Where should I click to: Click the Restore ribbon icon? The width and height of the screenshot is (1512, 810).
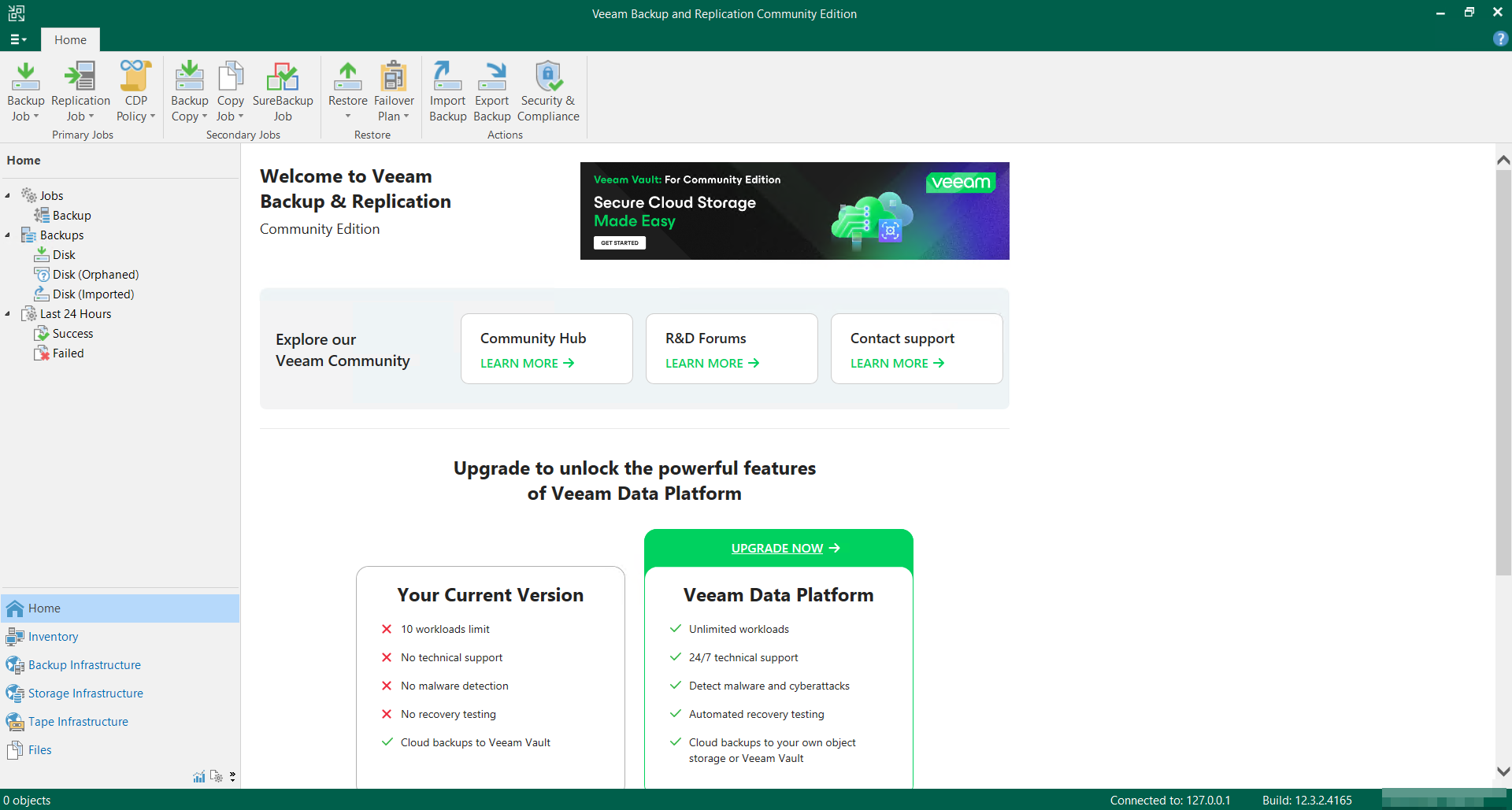coord(347,77)
